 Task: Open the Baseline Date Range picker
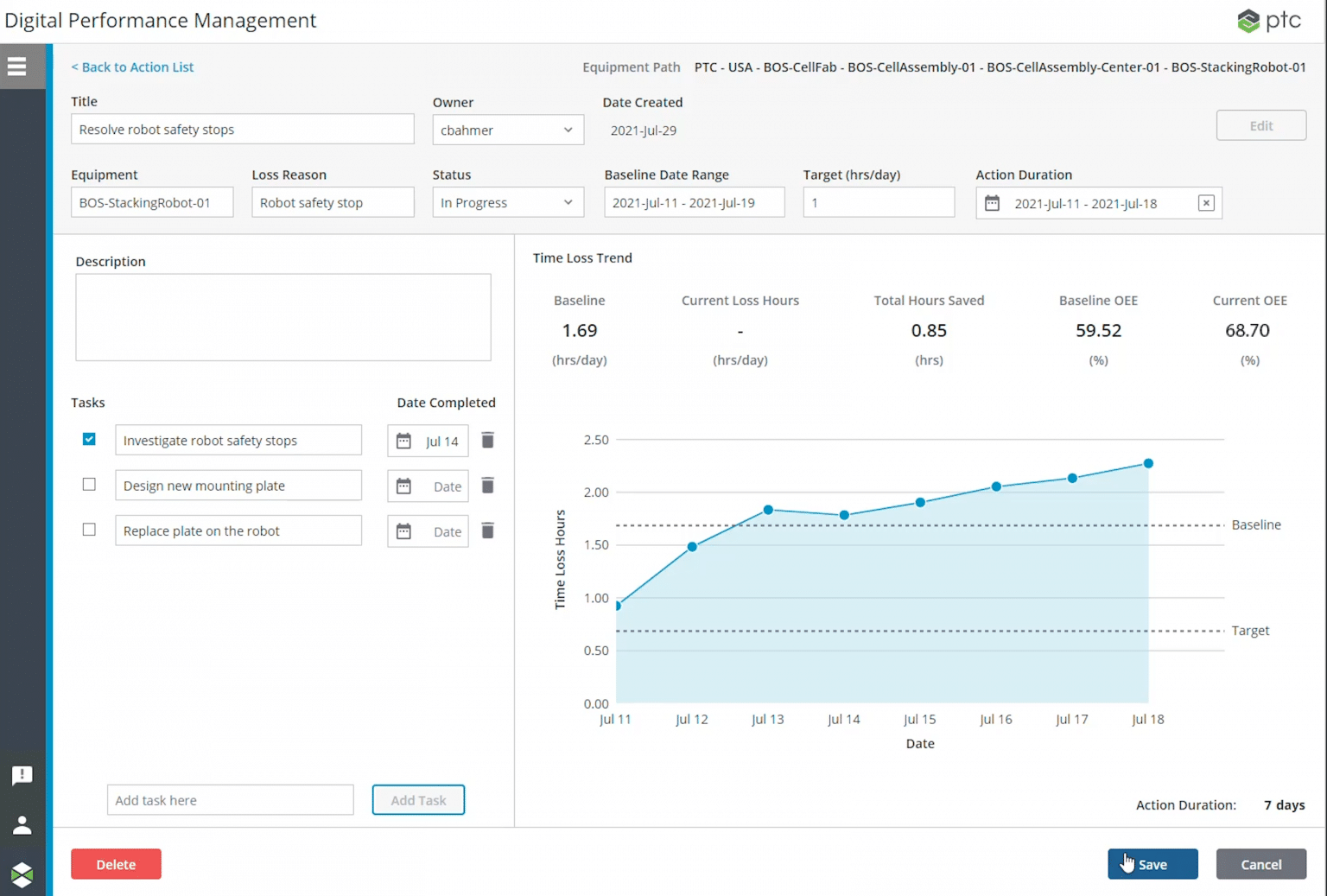pos(694,202)
